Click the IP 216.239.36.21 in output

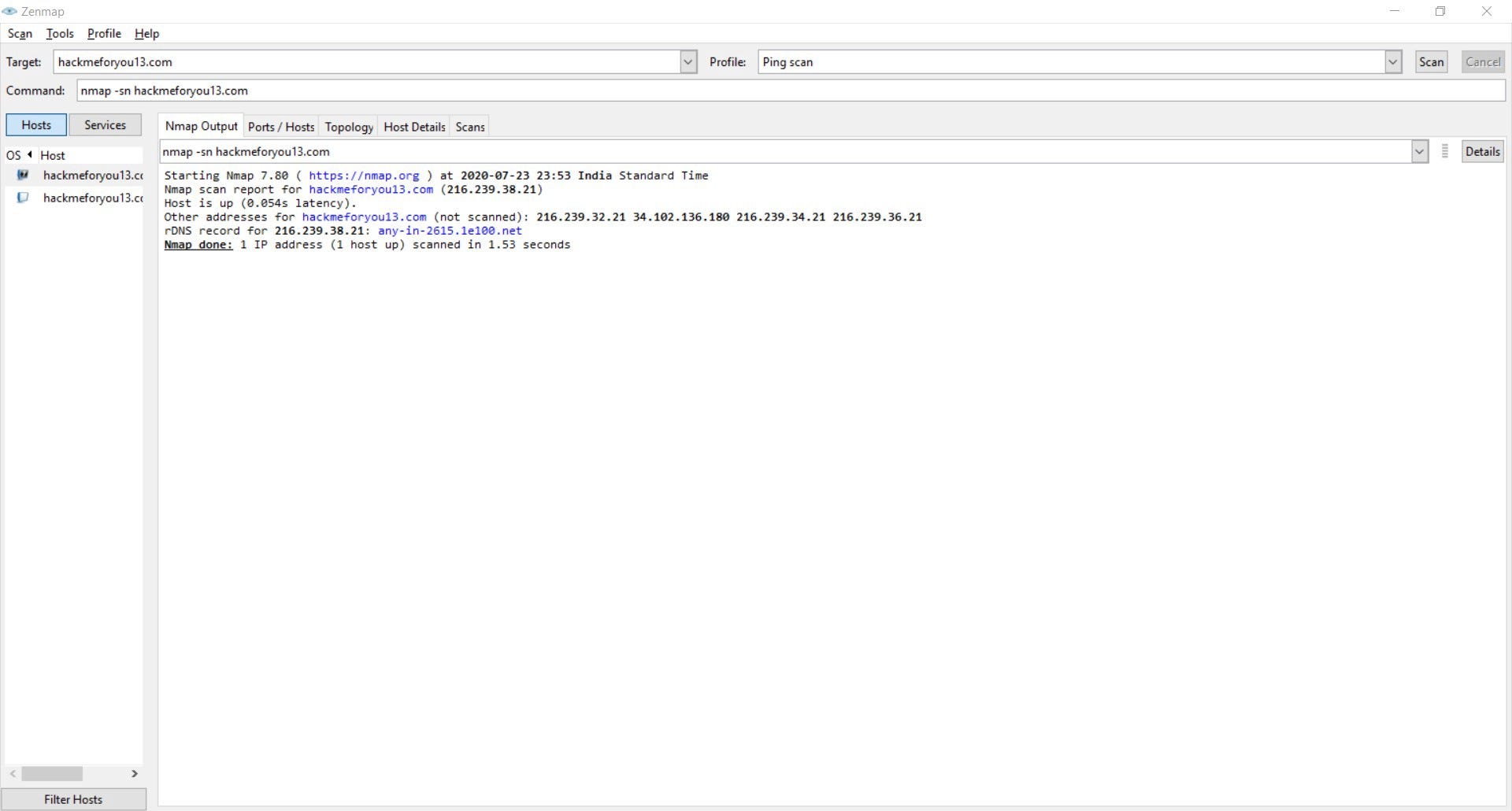877,217
